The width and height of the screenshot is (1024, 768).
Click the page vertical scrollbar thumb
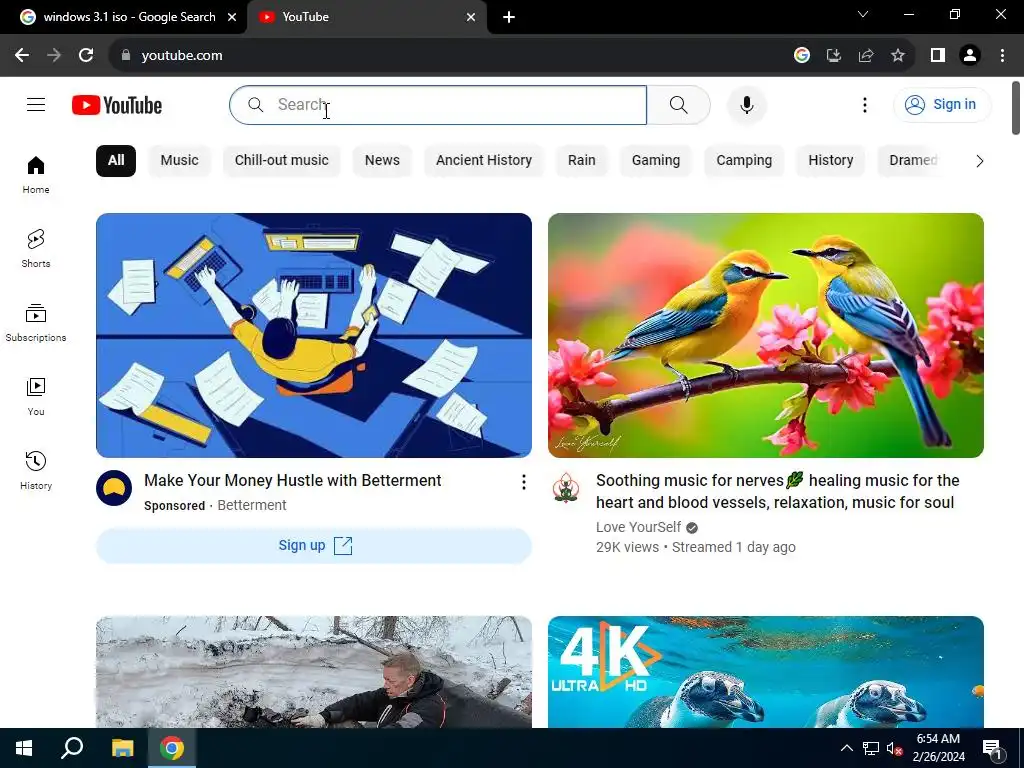click(1016, 108)
